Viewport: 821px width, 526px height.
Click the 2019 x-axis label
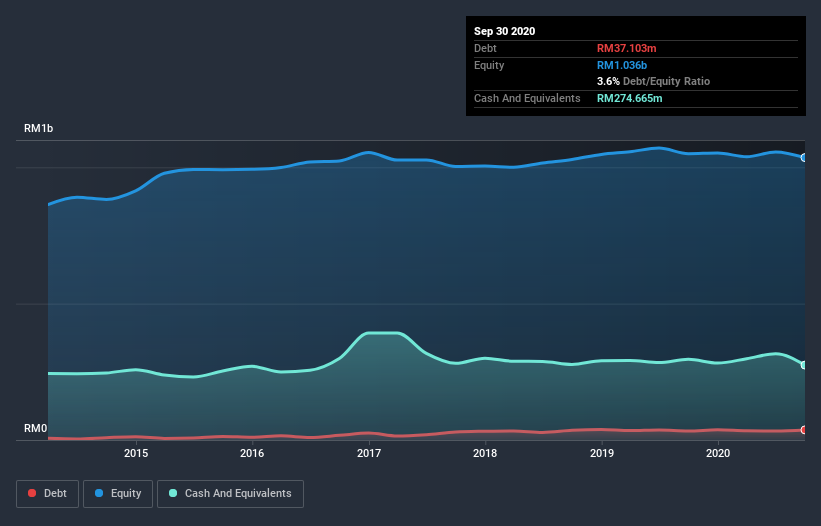coord(602,453)
